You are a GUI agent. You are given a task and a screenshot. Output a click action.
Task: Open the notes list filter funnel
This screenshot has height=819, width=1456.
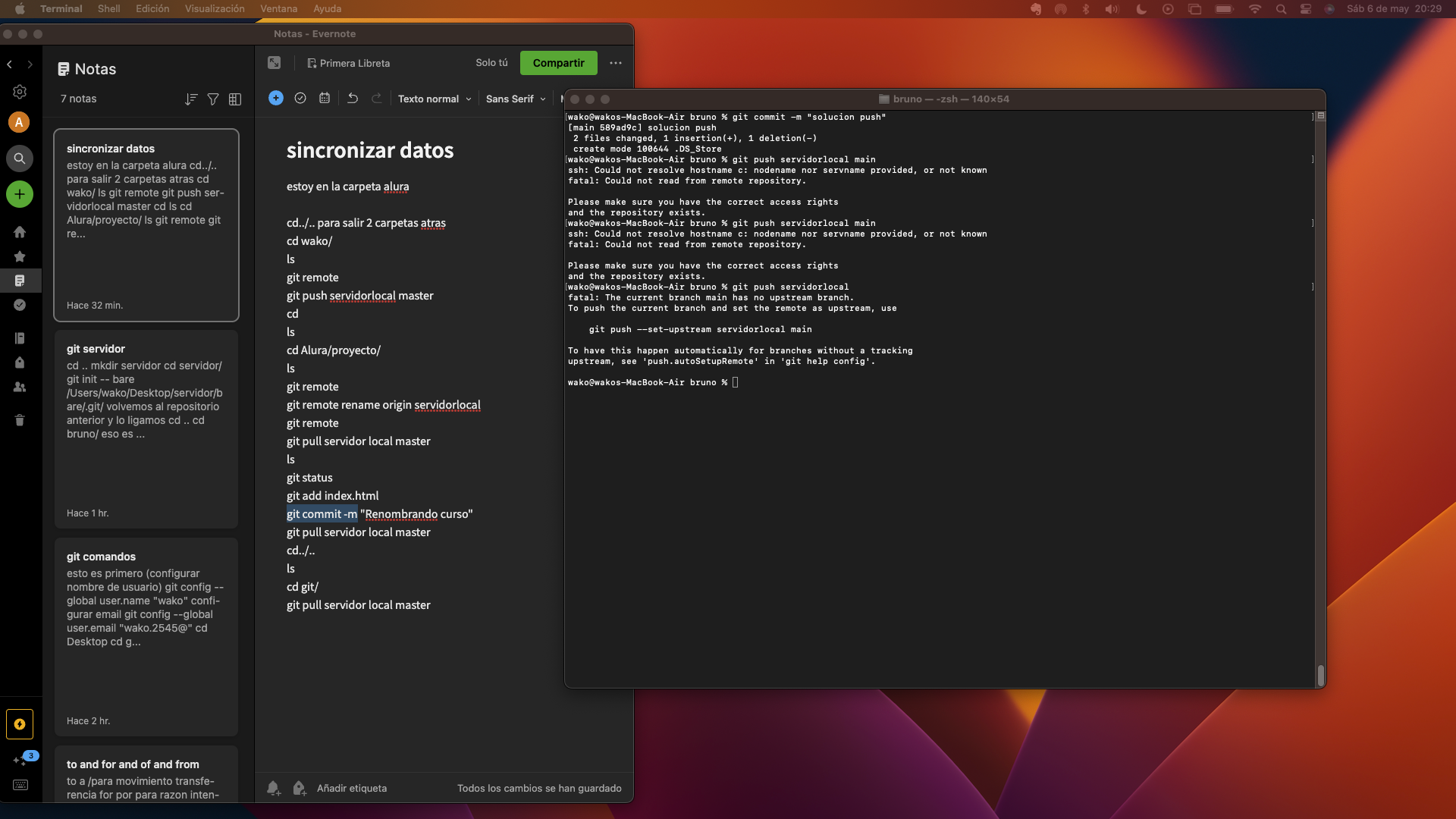[213, 99]
